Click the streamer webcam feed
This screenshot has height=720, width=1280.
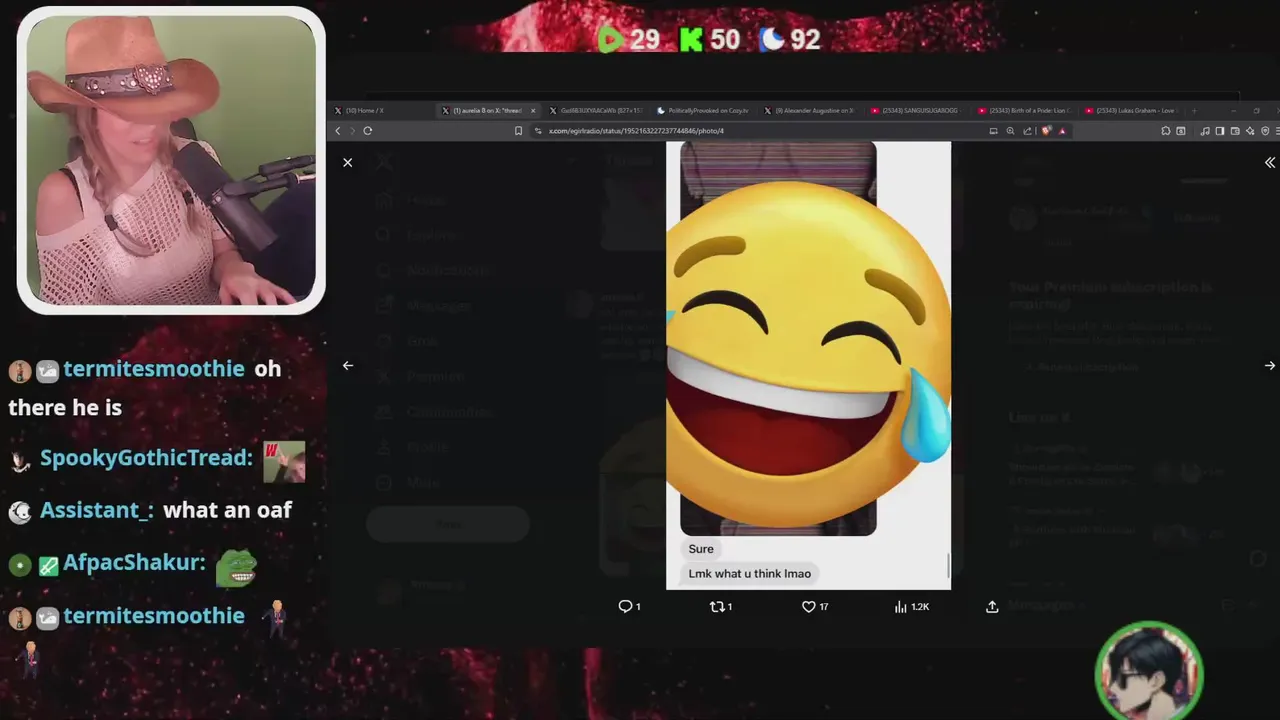(x=171, y=160)
